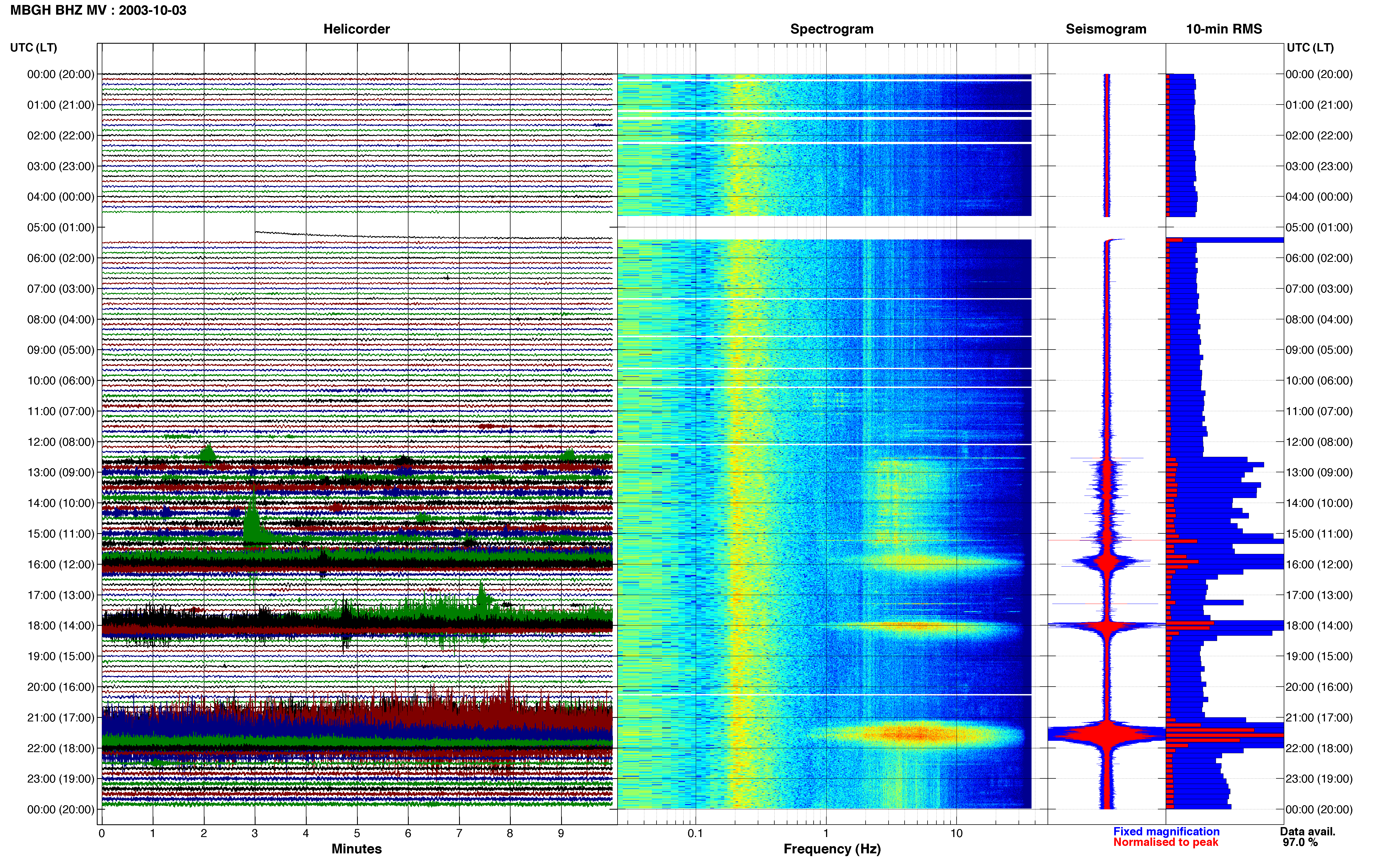Click the Minutes axis label under the helicorder
The width and height of the screenshot is (1388, 868).
356,848
